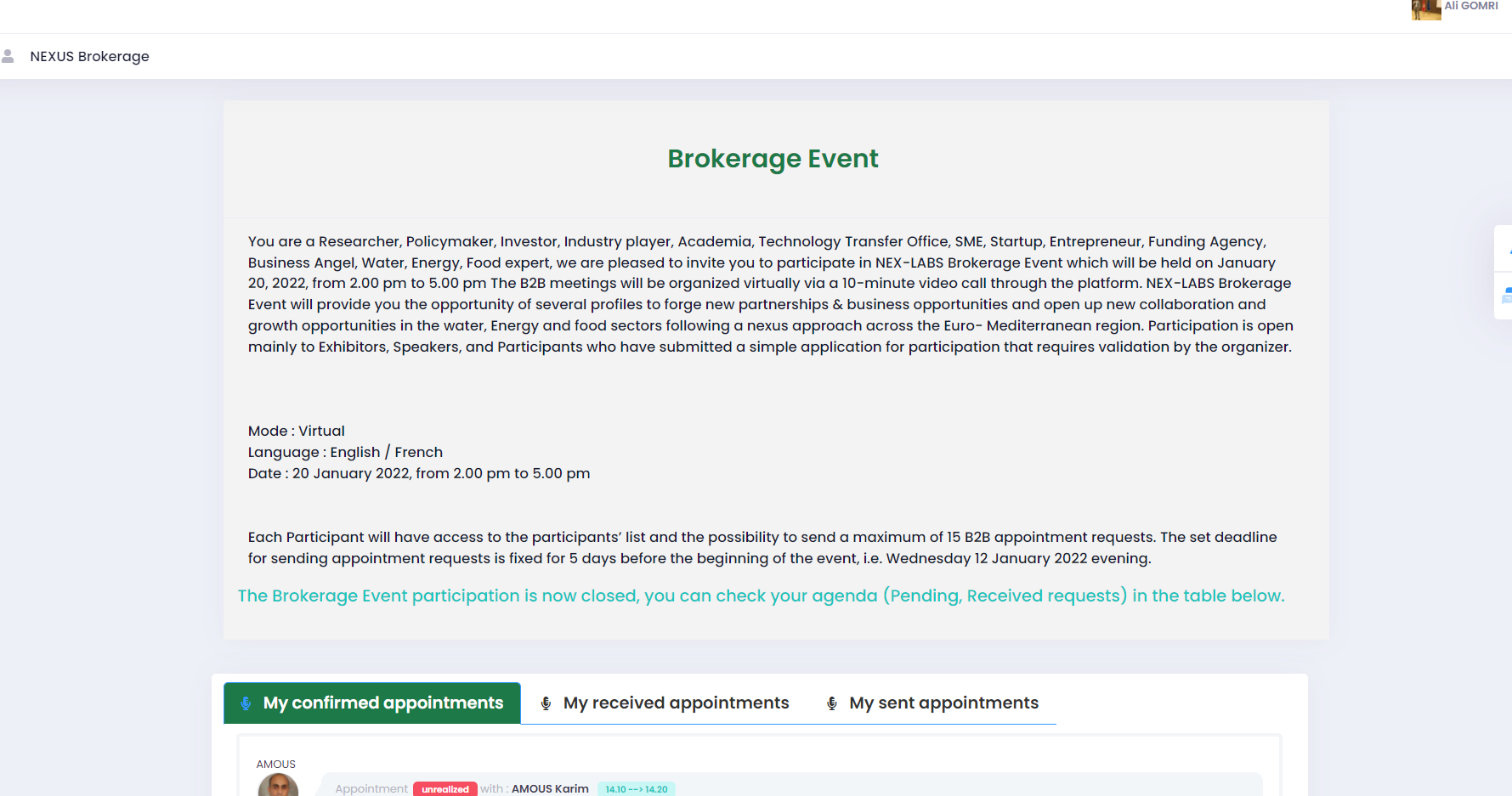Click the Mode : Virtual line
Screen dimensions: 1512x796
tap(297, 431)
